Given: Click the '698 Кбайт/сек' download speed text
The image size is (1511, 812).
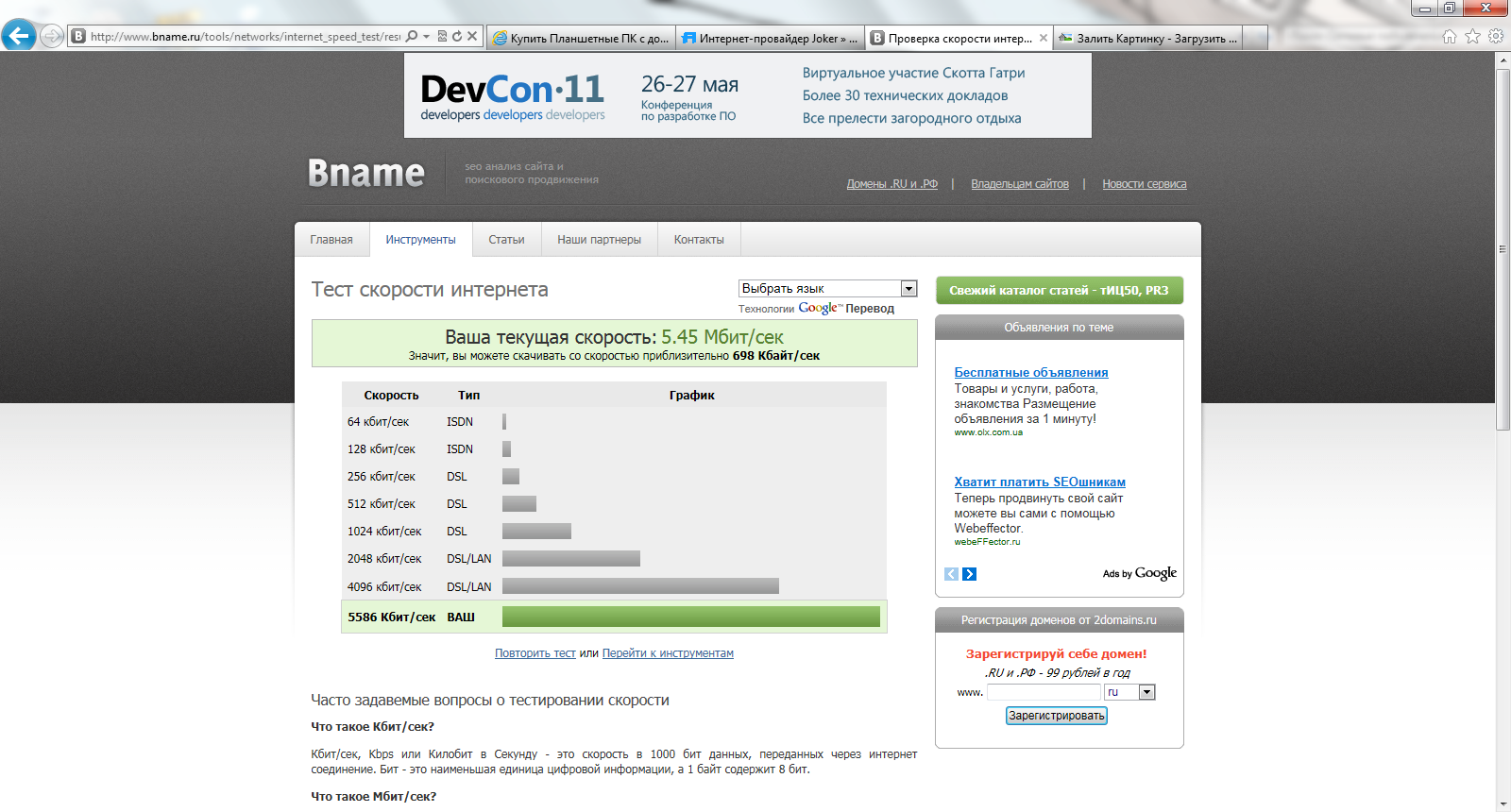Looking at the screenshot, I should [776, 356].
